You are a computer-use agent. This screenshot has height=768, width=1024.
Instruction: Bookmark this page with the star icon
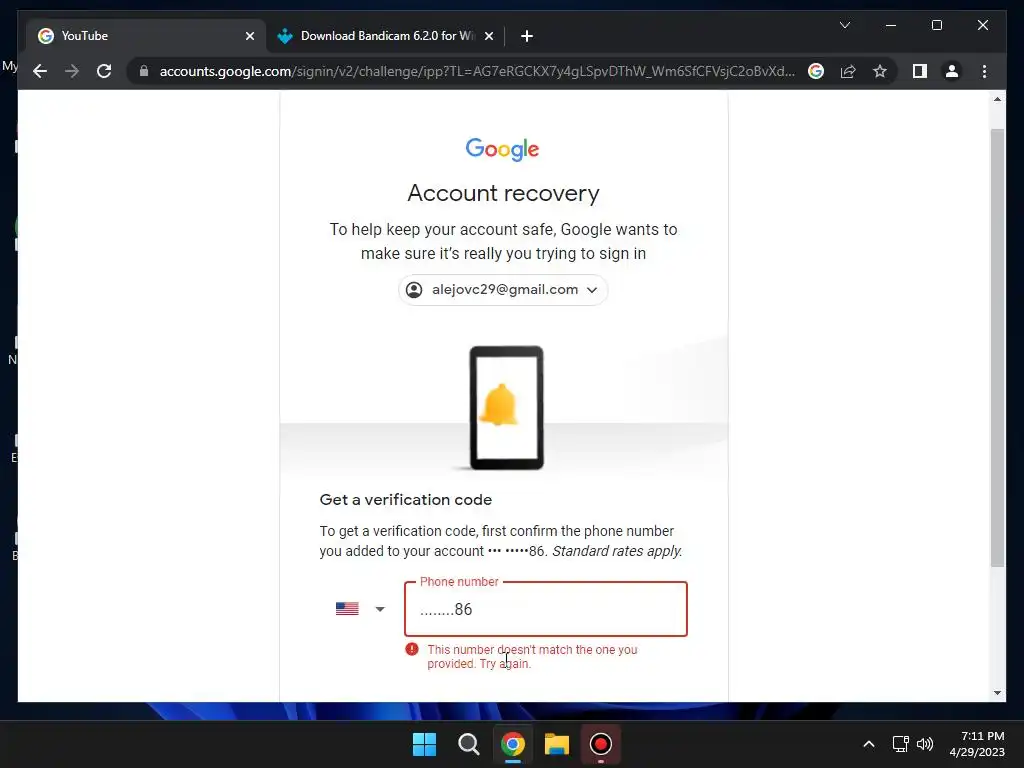880,71
